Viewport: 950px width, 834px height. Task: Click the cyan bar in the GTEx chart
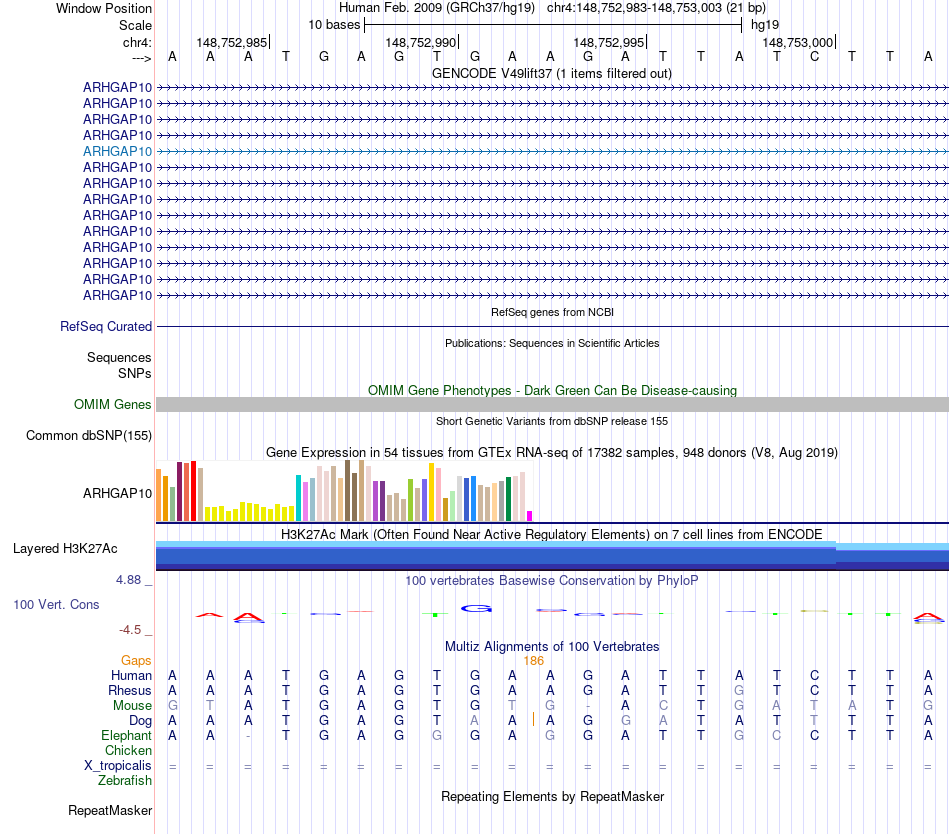pos(298,498)
